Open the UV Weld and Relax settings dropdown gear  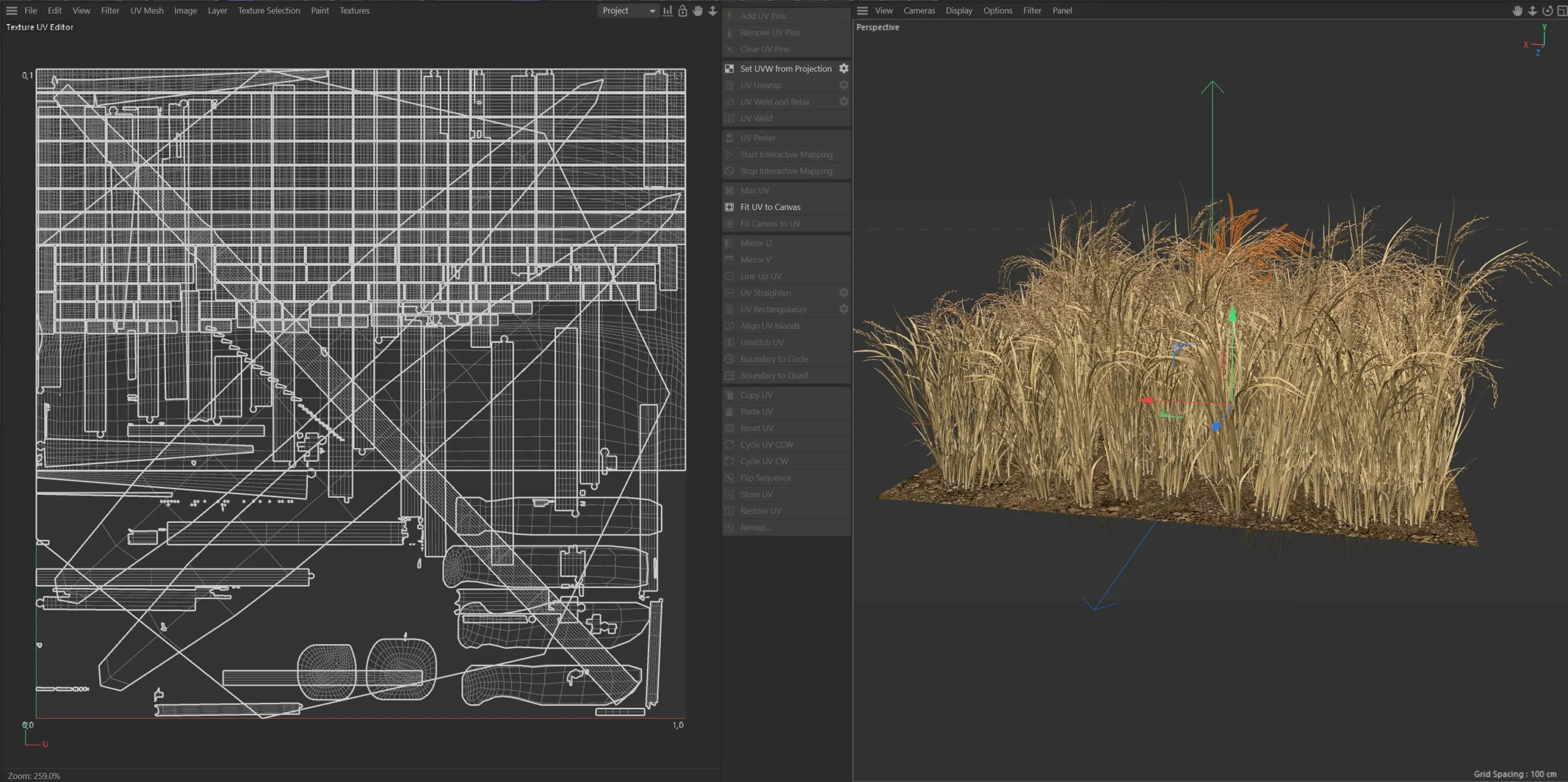point(843,102)
